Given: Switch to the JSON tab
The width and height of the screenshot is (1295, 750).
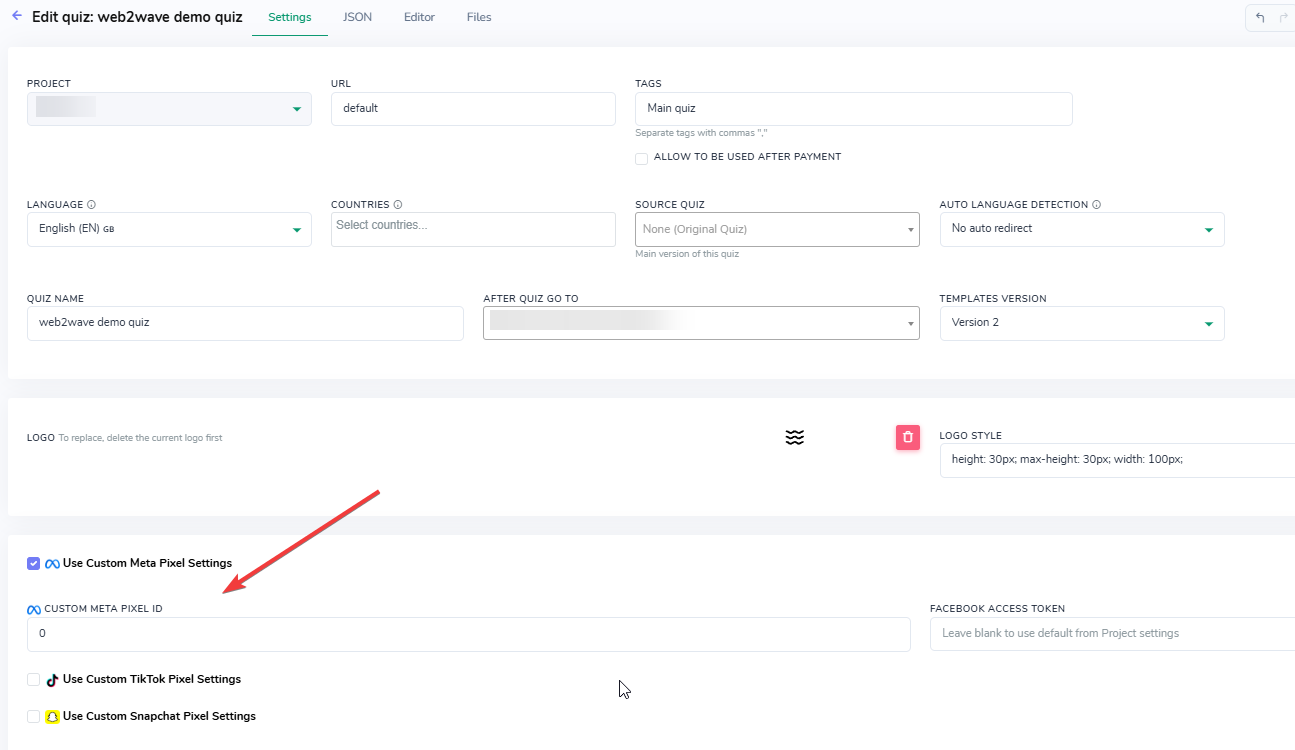Looking at the screenshot, I should [x=357, y=17].
